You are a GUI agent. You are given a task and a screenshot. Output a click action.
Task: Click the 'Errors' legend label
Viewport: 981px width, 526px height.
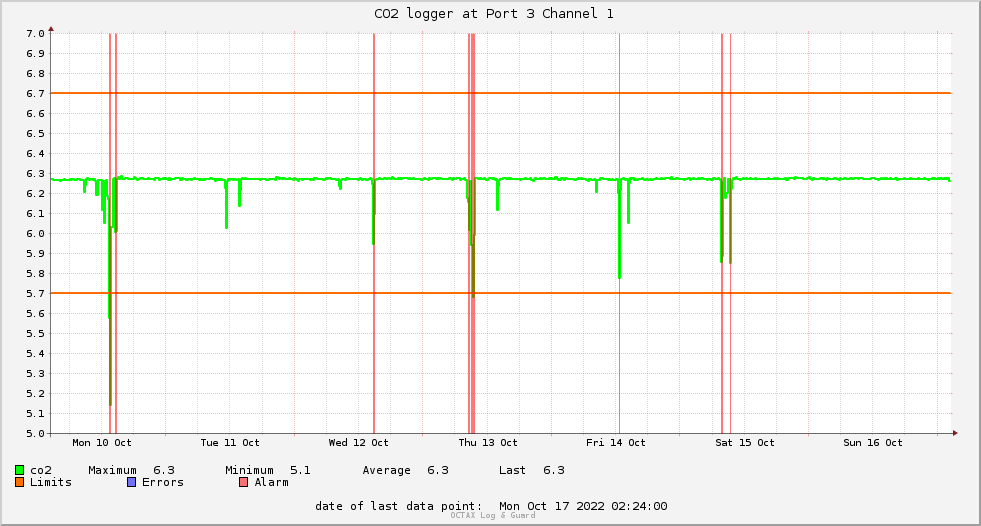click(x=163, y=482)
